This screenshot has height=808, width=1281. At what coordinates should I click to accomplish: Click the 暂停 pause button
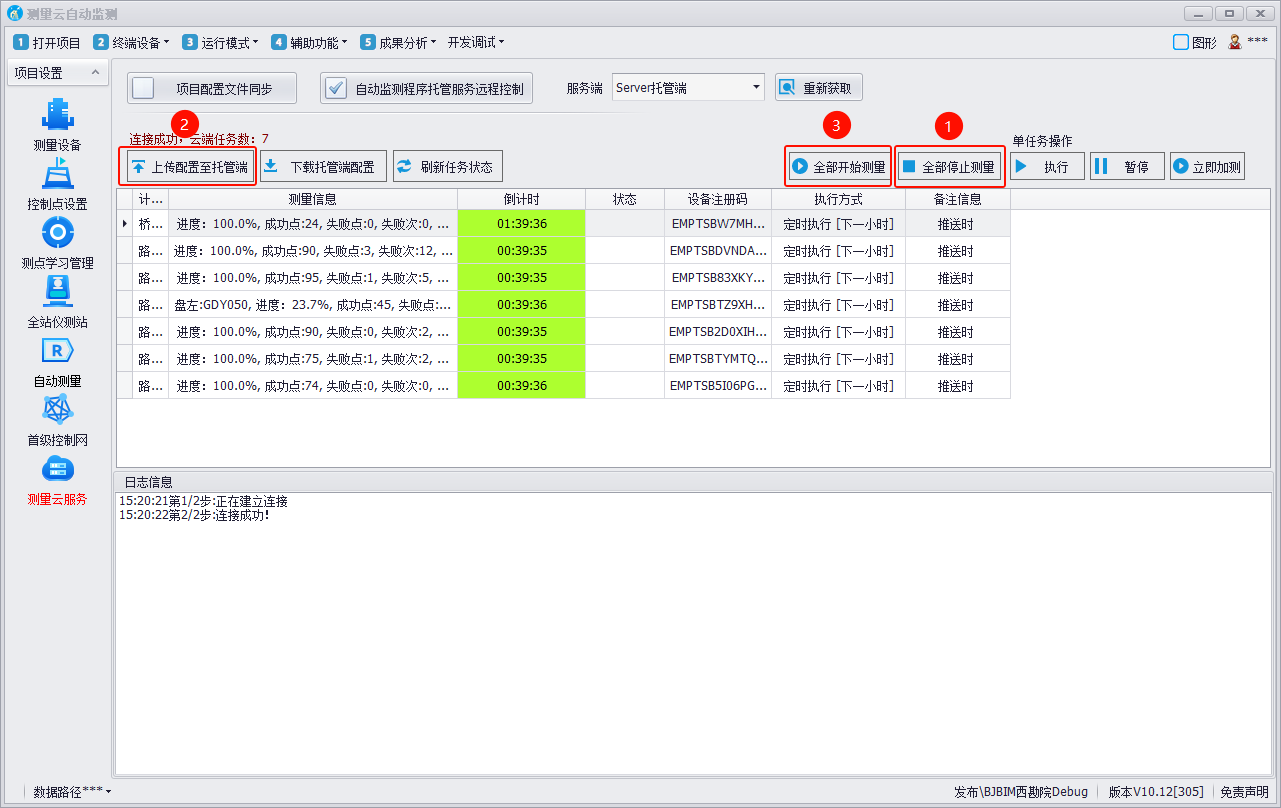pyautogui.click(x=1126, y=167)
